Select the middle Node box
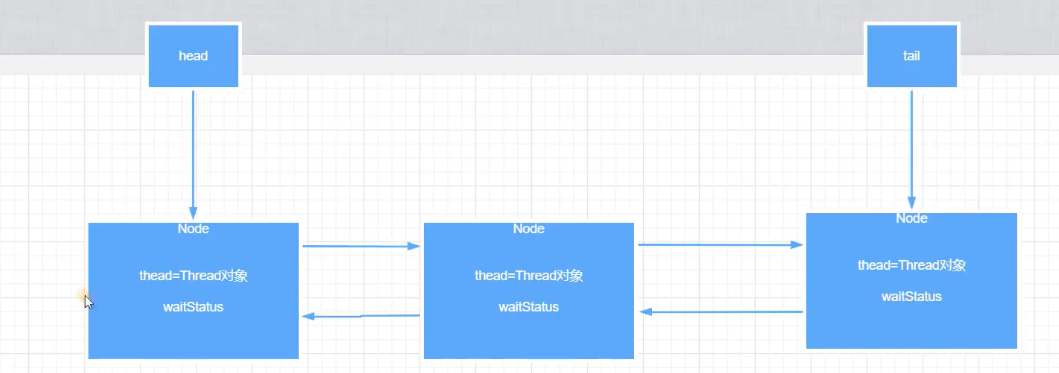This screenshot has width=1059, height=373. tap(529, 291)
